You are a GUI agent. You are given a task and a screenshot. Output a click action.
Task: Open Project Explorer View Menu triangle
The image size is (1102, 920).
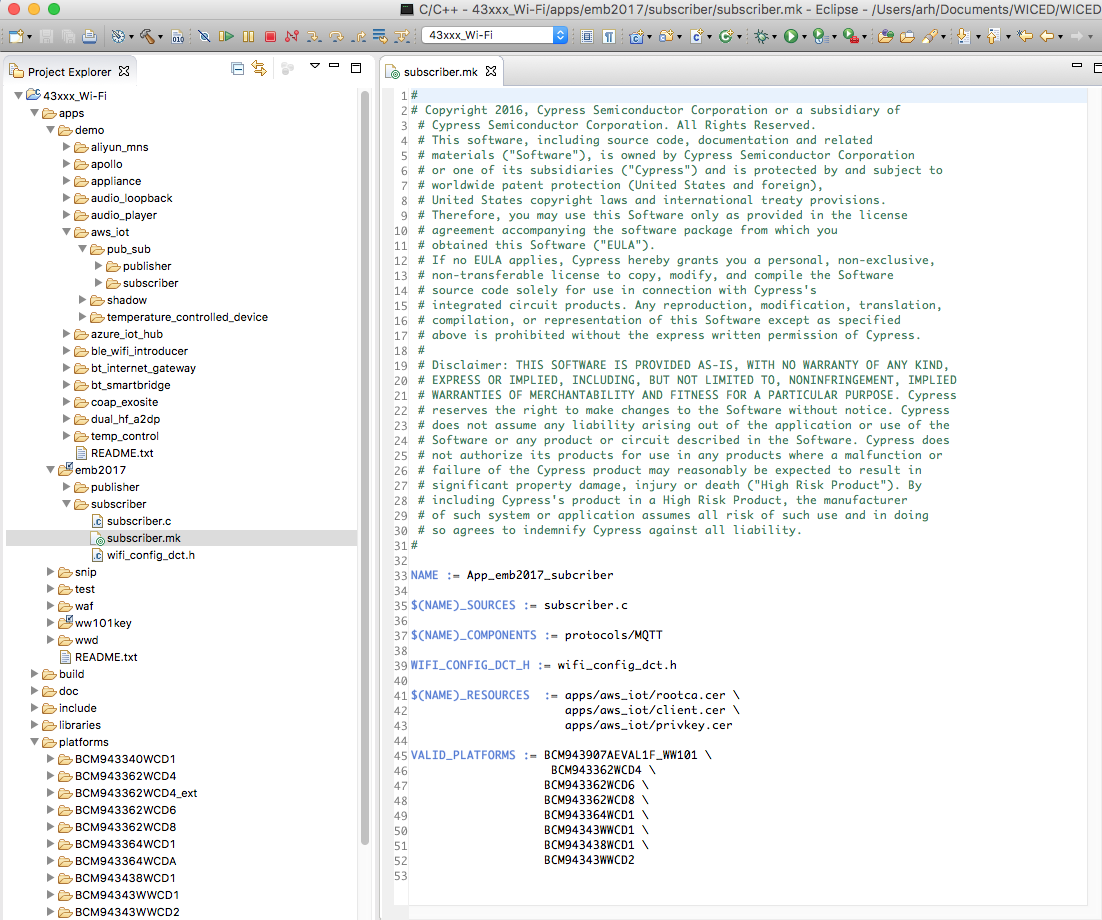(315, 65)
